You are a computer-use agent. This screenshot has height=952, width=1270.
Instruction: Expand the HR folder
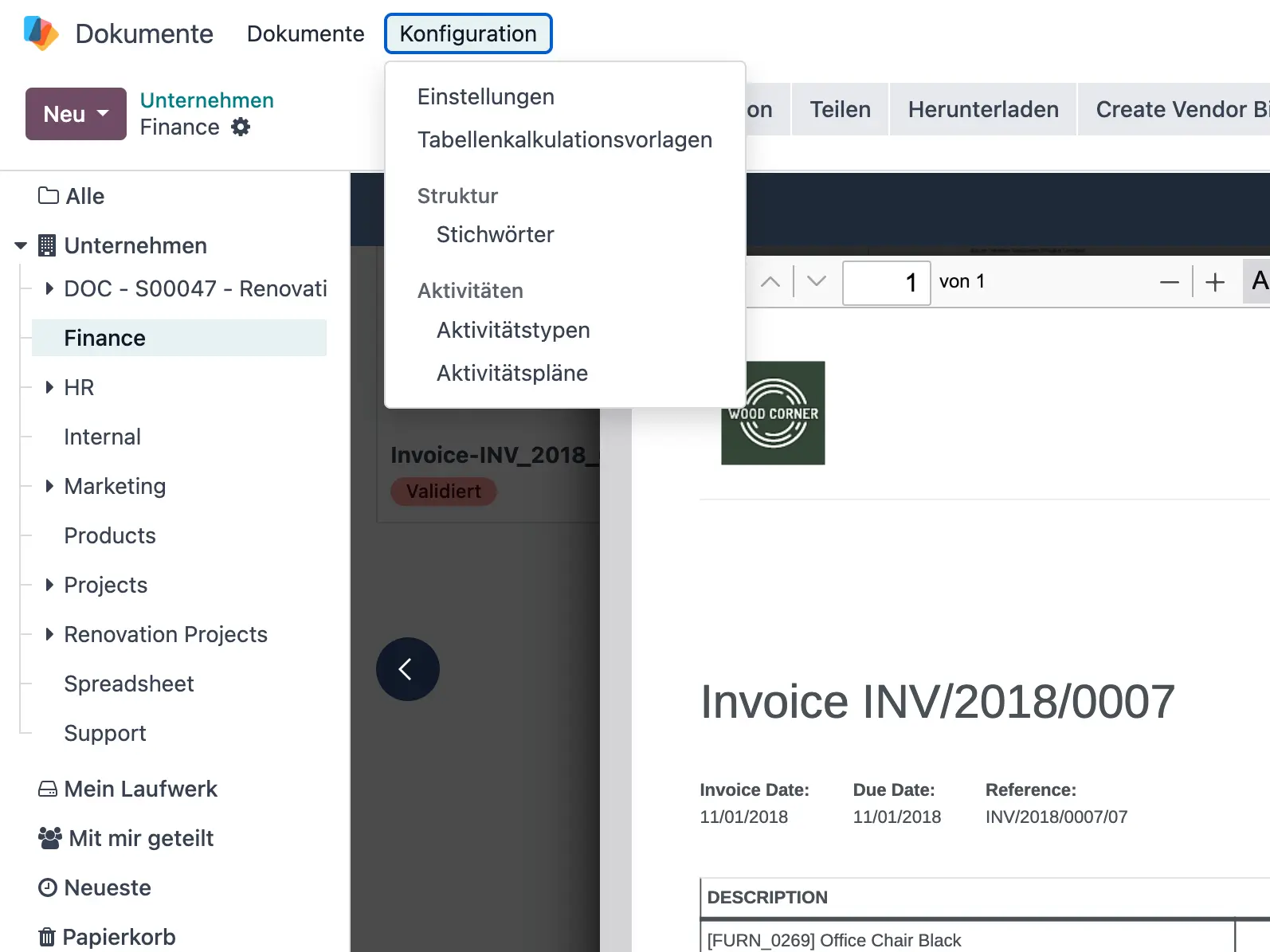(x=49, y=387)
